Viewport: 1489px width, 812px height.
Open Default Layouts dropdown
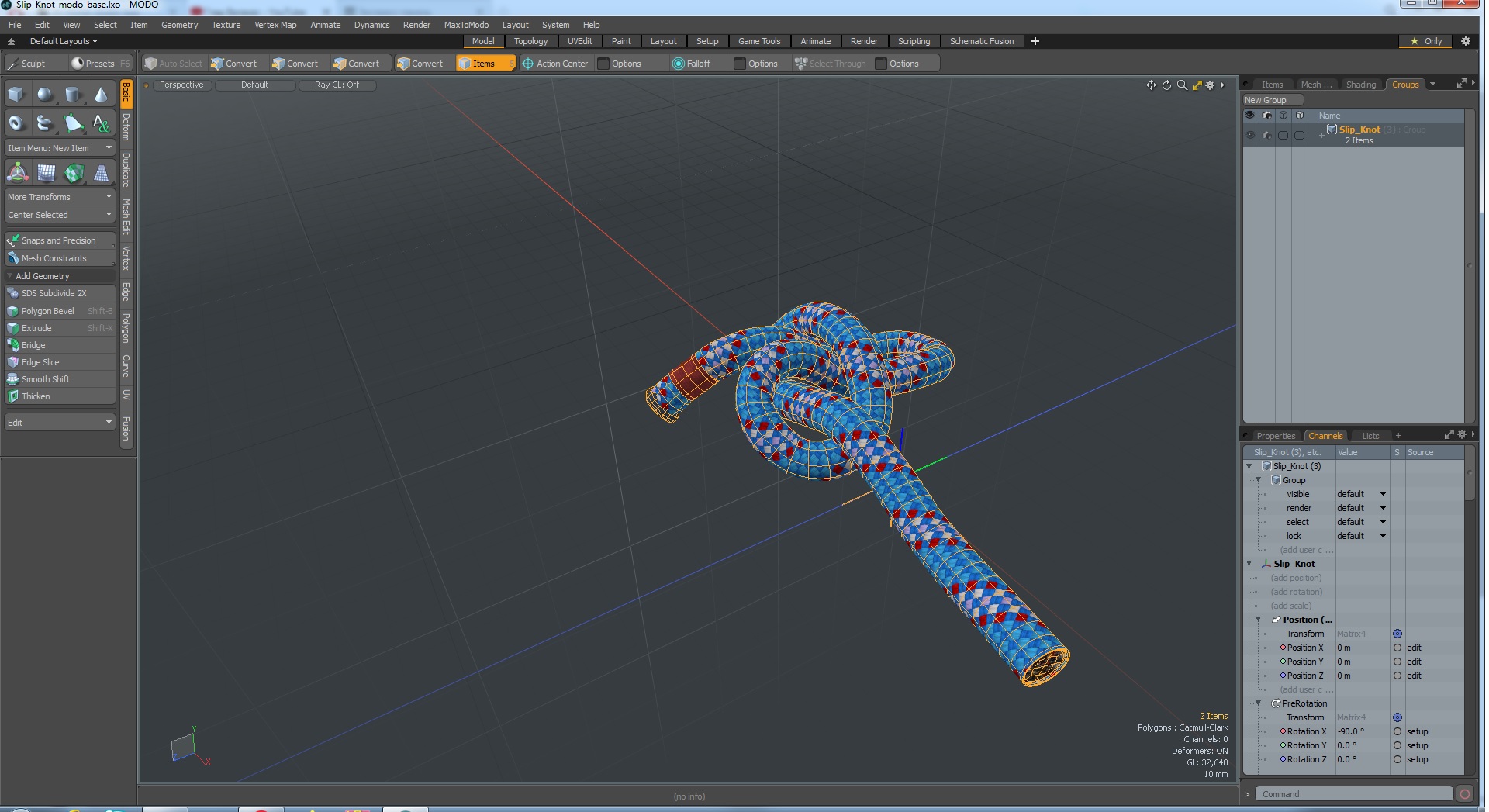[64, 41]
